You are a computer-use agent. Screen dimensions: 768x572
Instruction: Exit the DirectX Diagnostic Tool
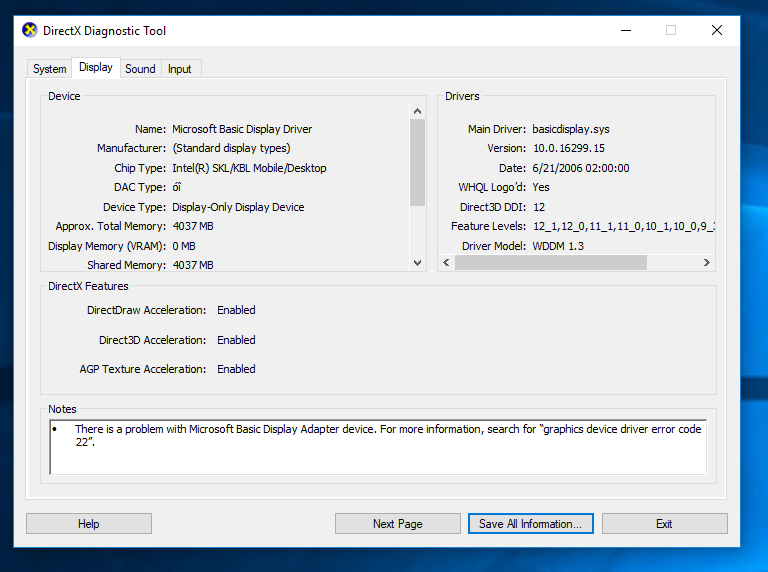(665, 524)
